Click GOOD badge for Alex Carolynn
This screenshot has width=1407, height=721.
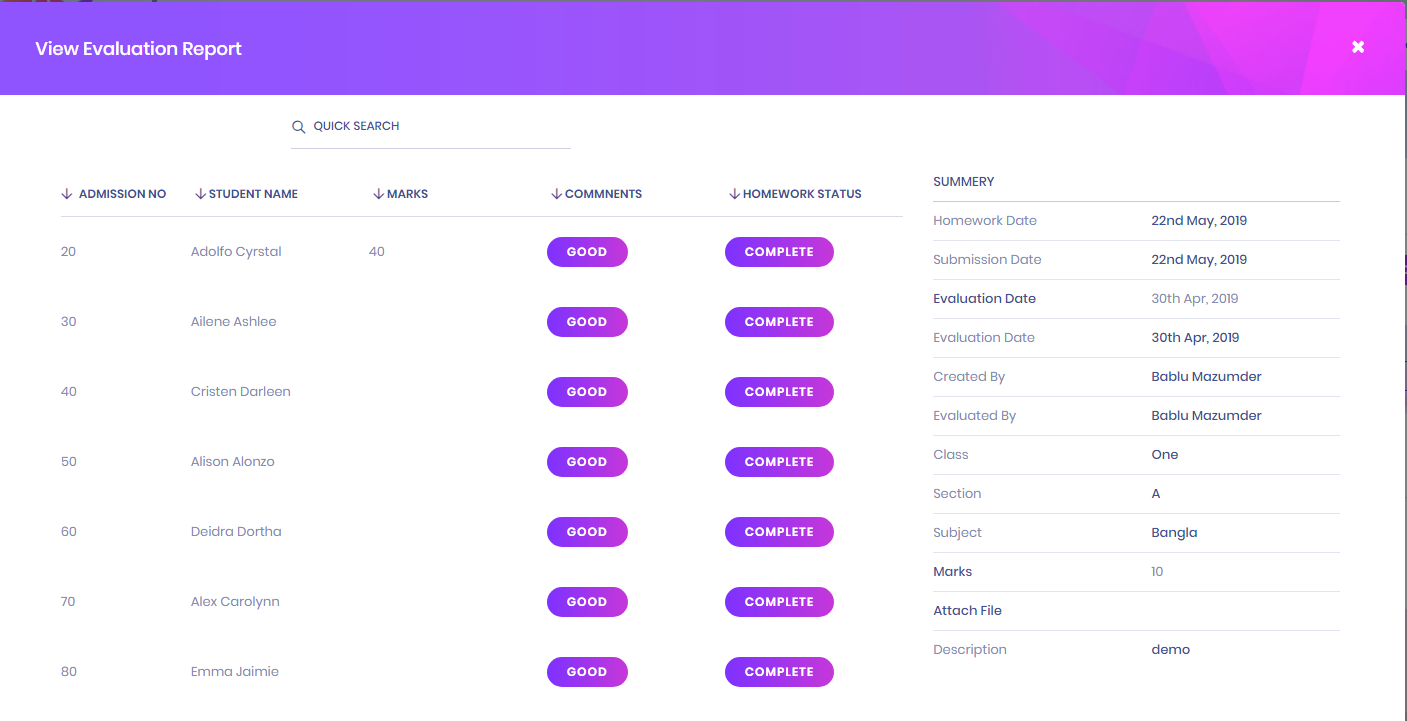point(587,602)
